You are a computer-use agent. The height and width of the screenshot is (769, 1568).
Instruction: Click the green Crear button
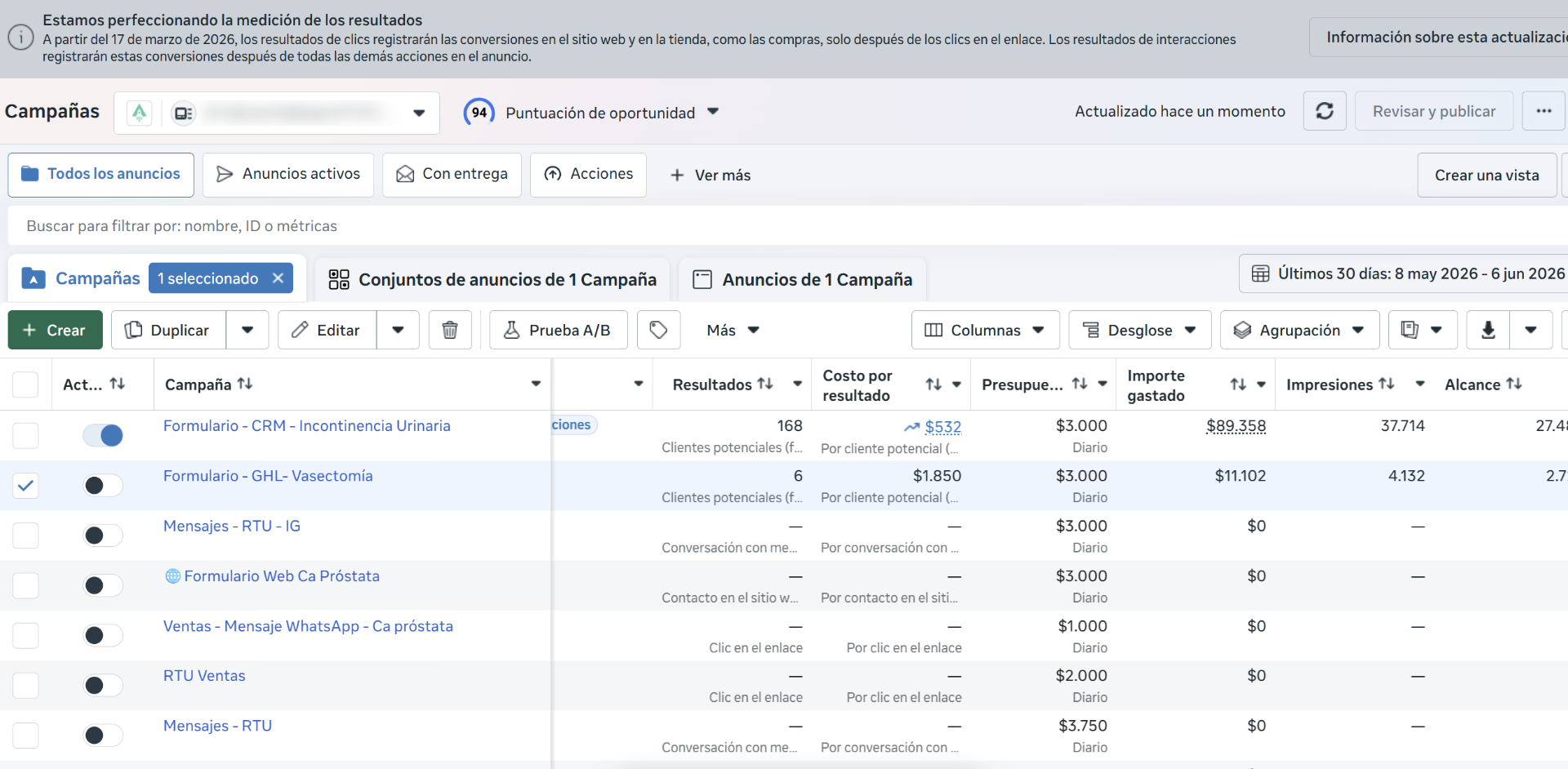point(56,330)
